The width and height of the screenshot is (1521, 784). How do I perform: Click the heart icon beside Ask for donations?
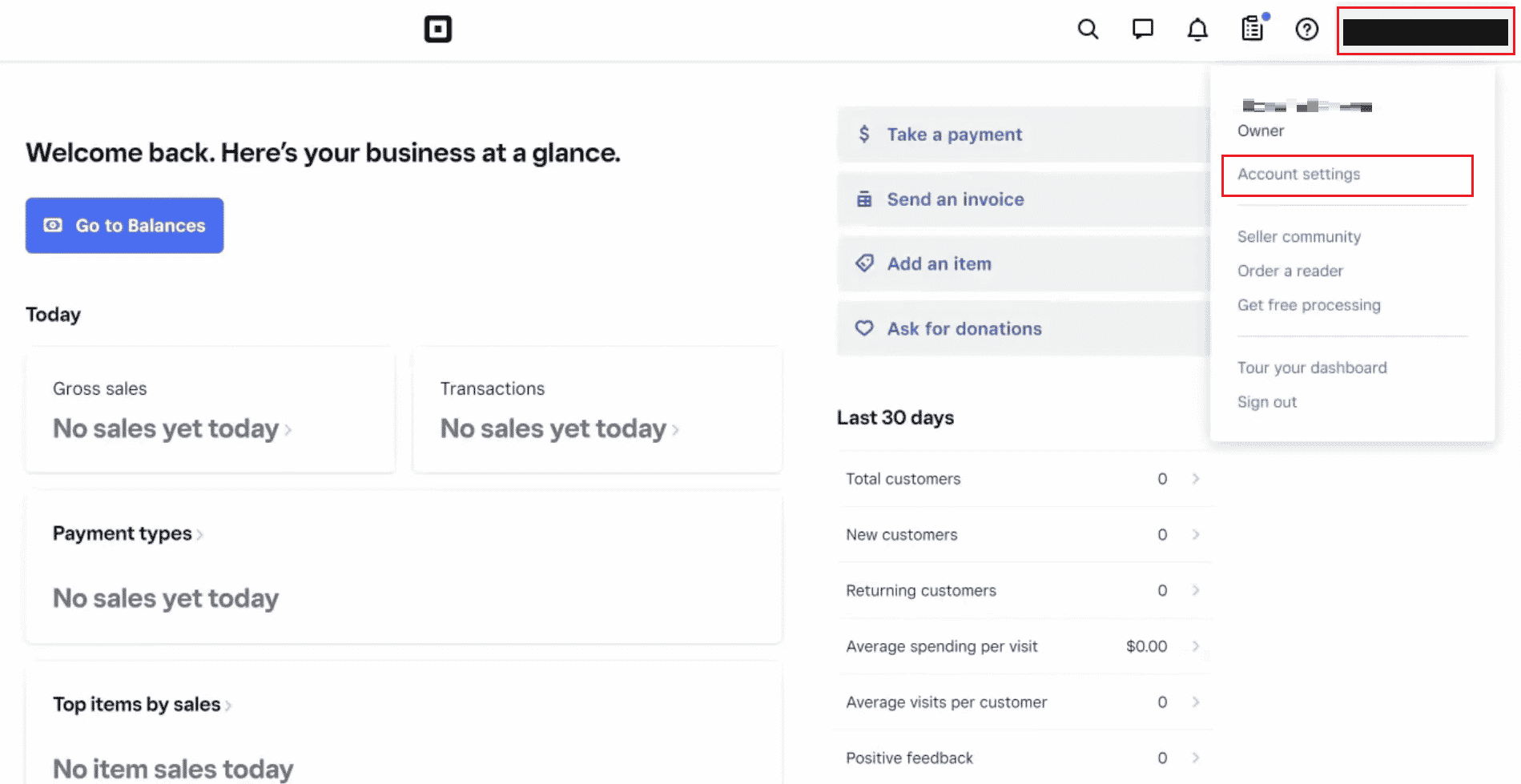pos(864,328)
